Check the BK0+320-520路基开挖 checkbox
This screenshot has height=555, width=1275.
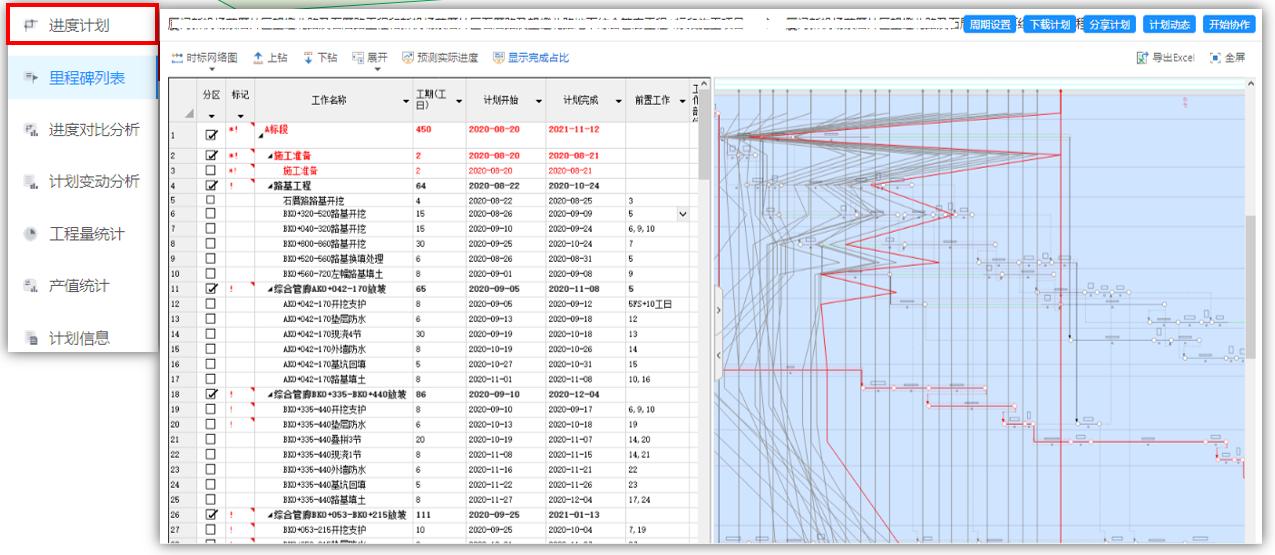pyautogui.click(x=210, y=213)
